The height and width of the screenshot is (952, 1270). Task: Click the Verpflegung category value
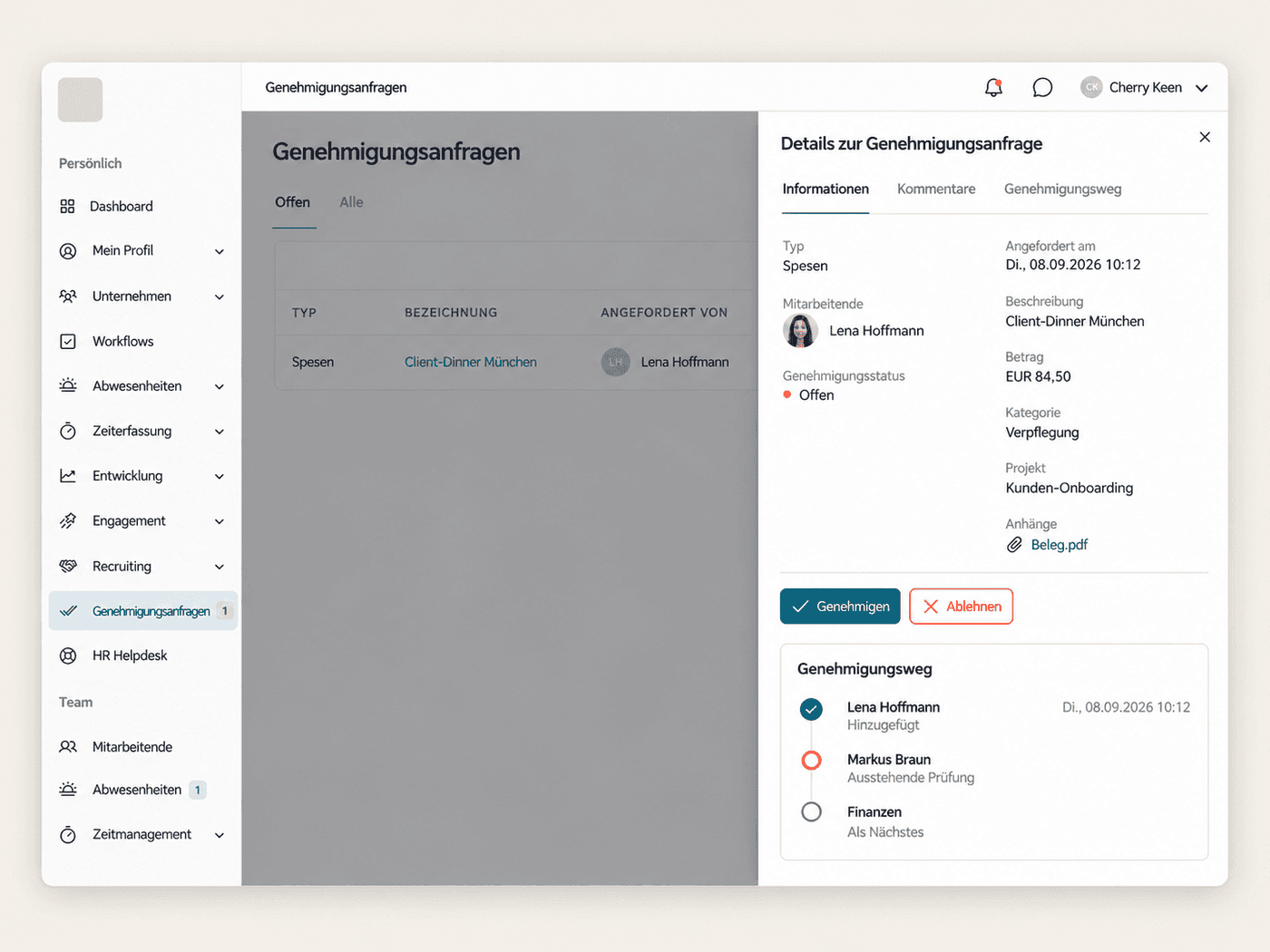tap(1042, 432)
